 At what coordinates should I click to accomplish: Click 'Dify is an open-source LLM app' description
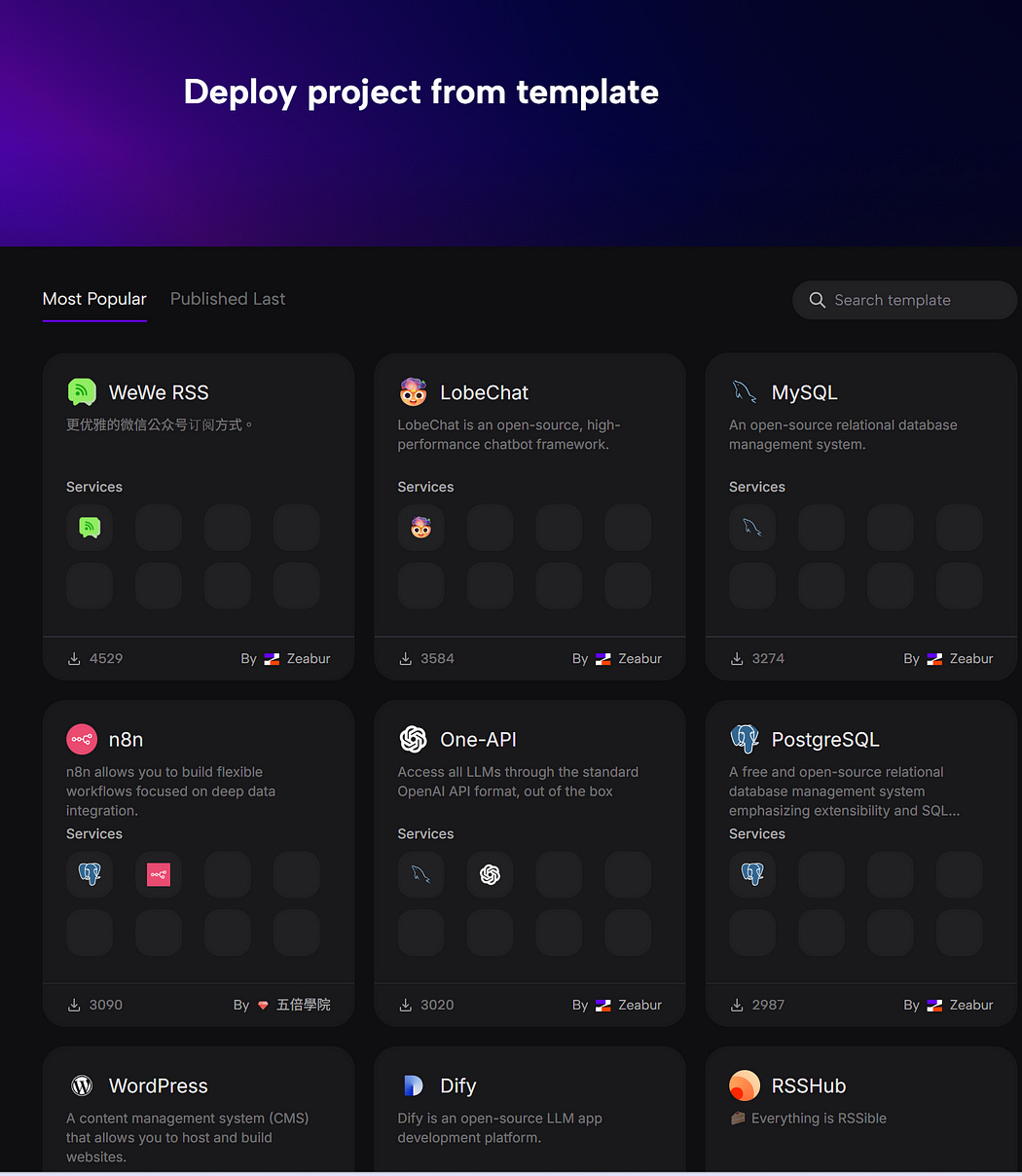tap(500, 1127)
